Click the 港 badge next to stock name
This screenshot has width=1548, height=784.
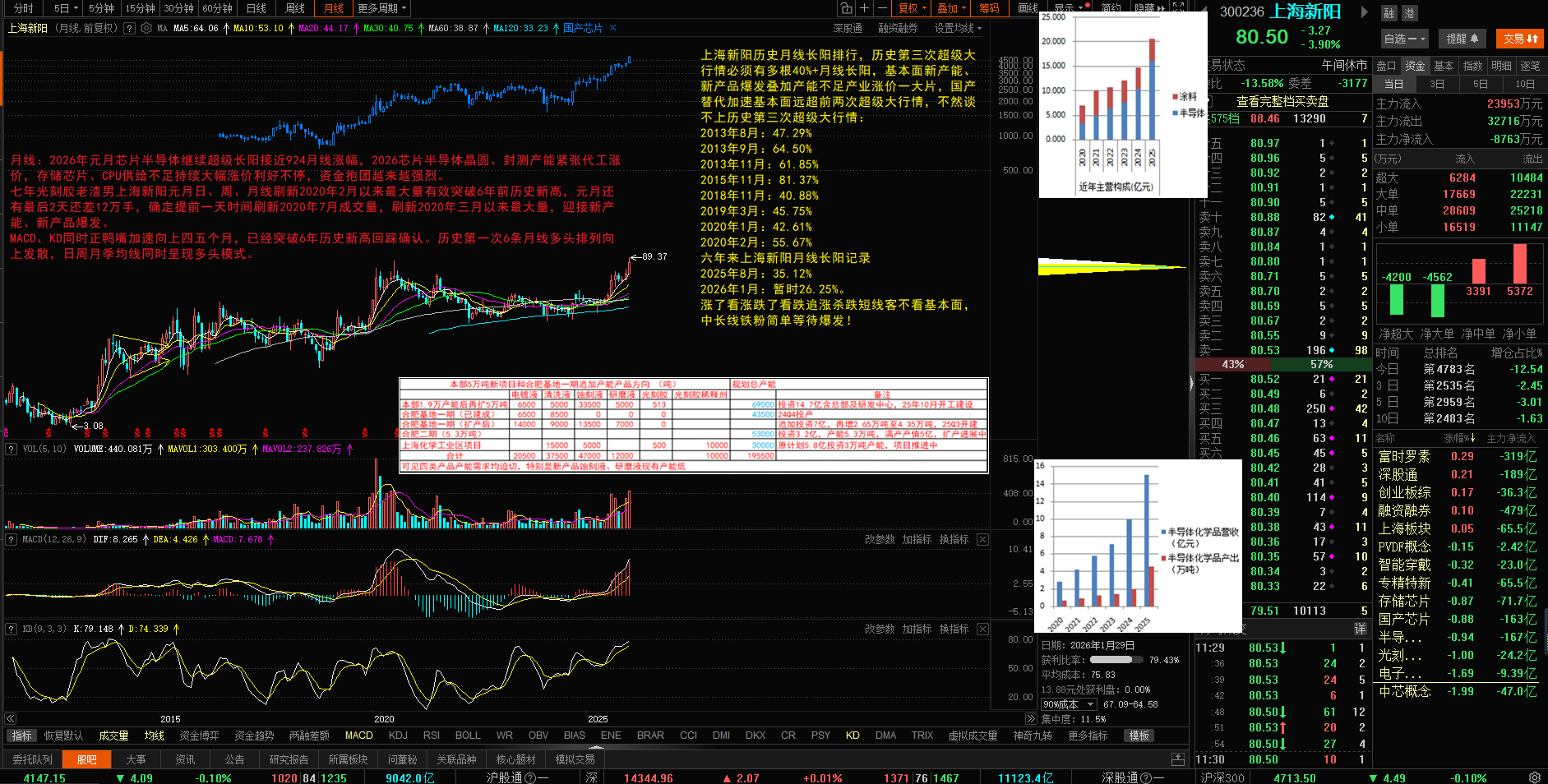pos(1409,13)
